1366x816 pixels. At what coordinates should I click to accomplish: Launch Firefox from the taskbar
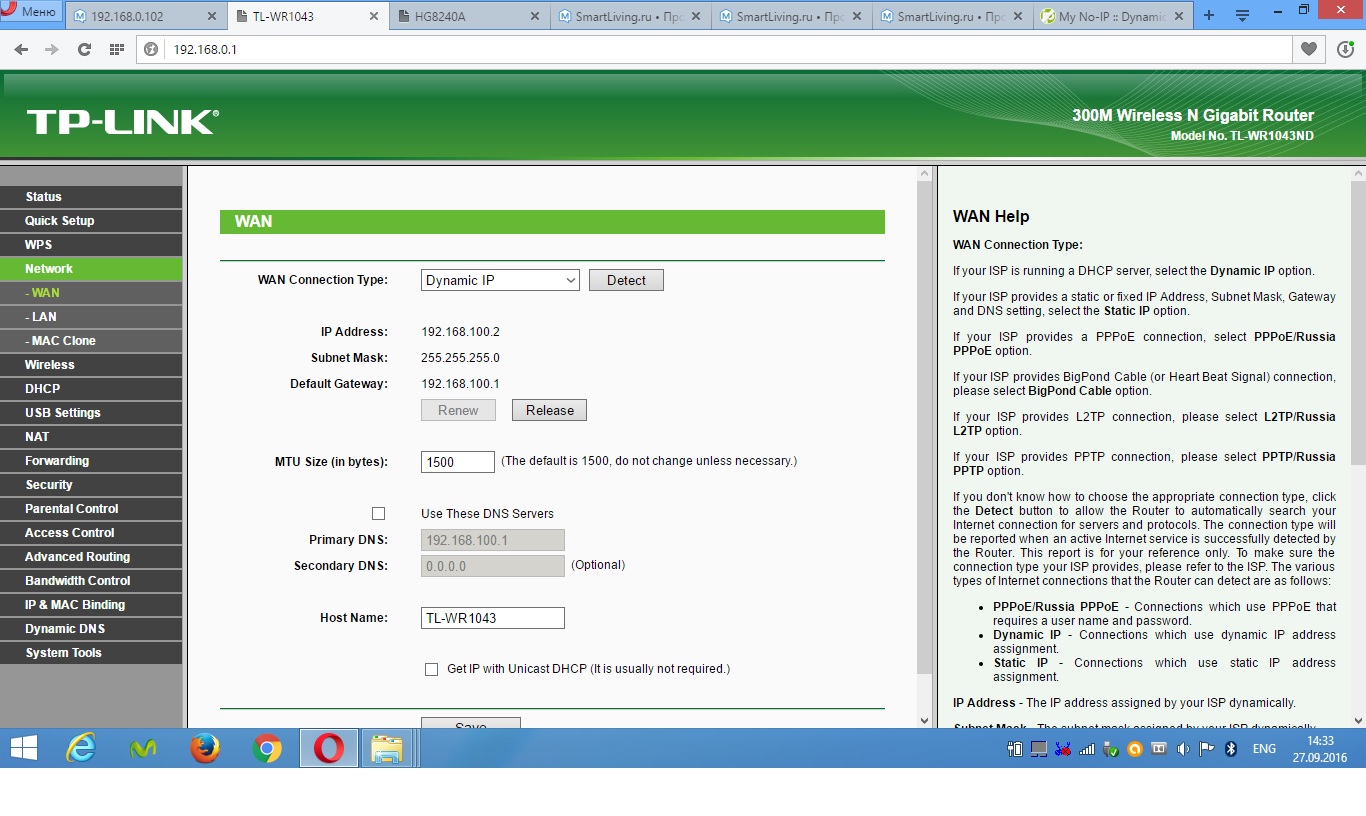[x=205, y=748]
